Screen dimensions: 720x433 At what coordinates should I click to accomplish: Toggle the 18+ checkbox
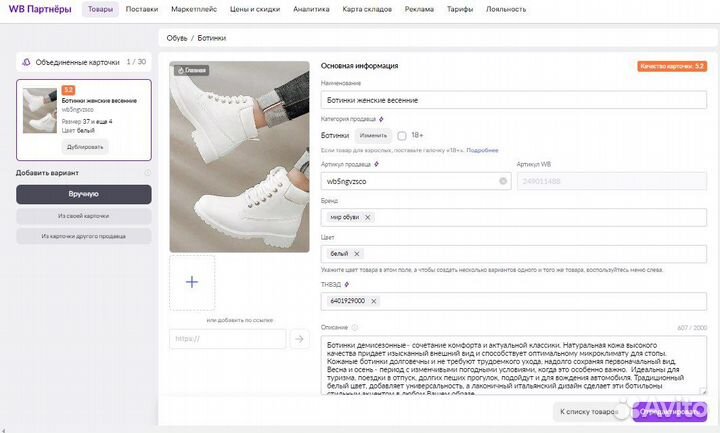pos(402,135)
